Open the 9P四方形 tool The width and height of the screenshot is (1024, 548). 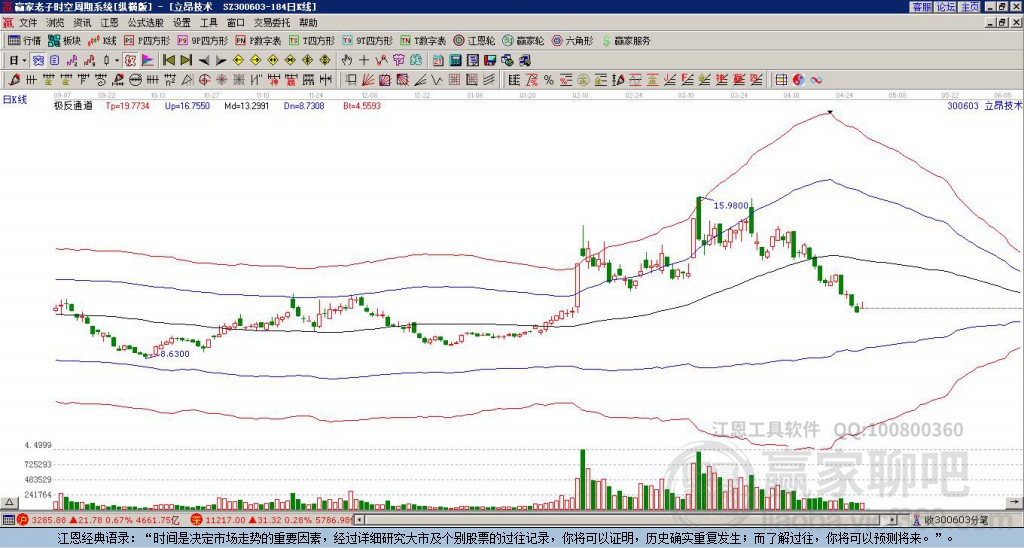[202, 40]
